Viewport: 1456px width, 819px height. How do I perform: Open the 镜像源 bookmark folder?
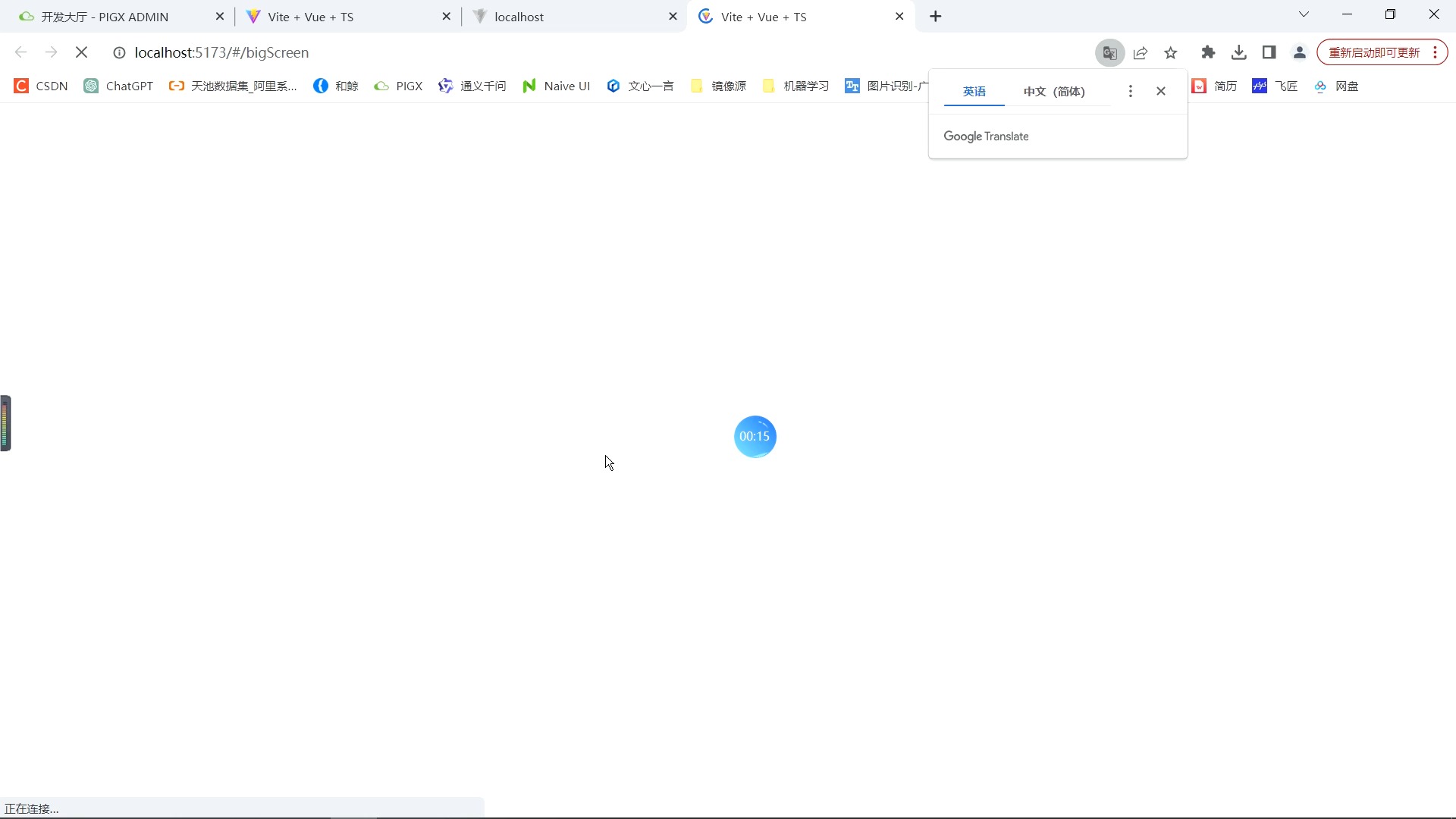719,86
